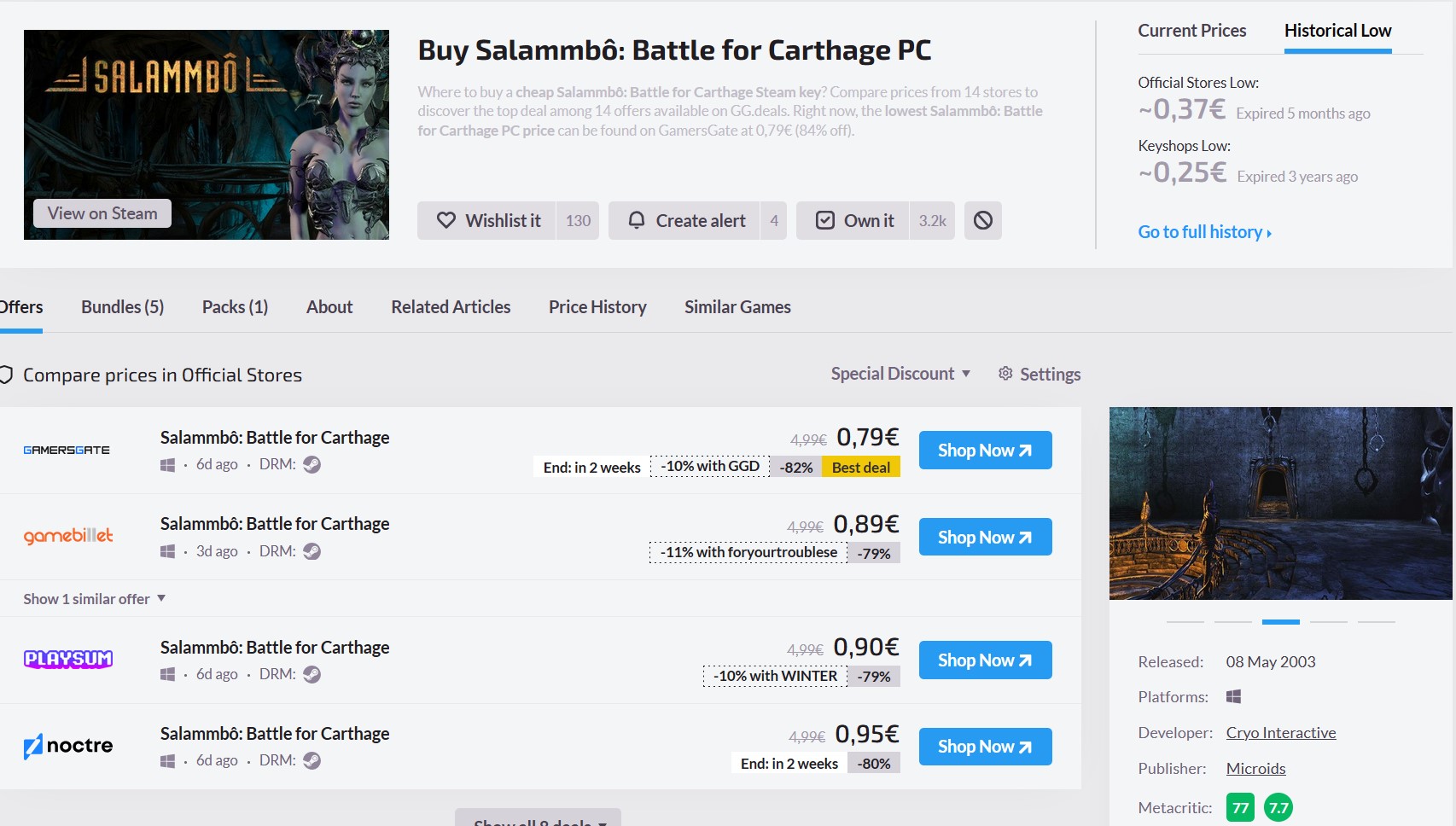Click Shop Now for GamersGate offer

pos(985,451)
